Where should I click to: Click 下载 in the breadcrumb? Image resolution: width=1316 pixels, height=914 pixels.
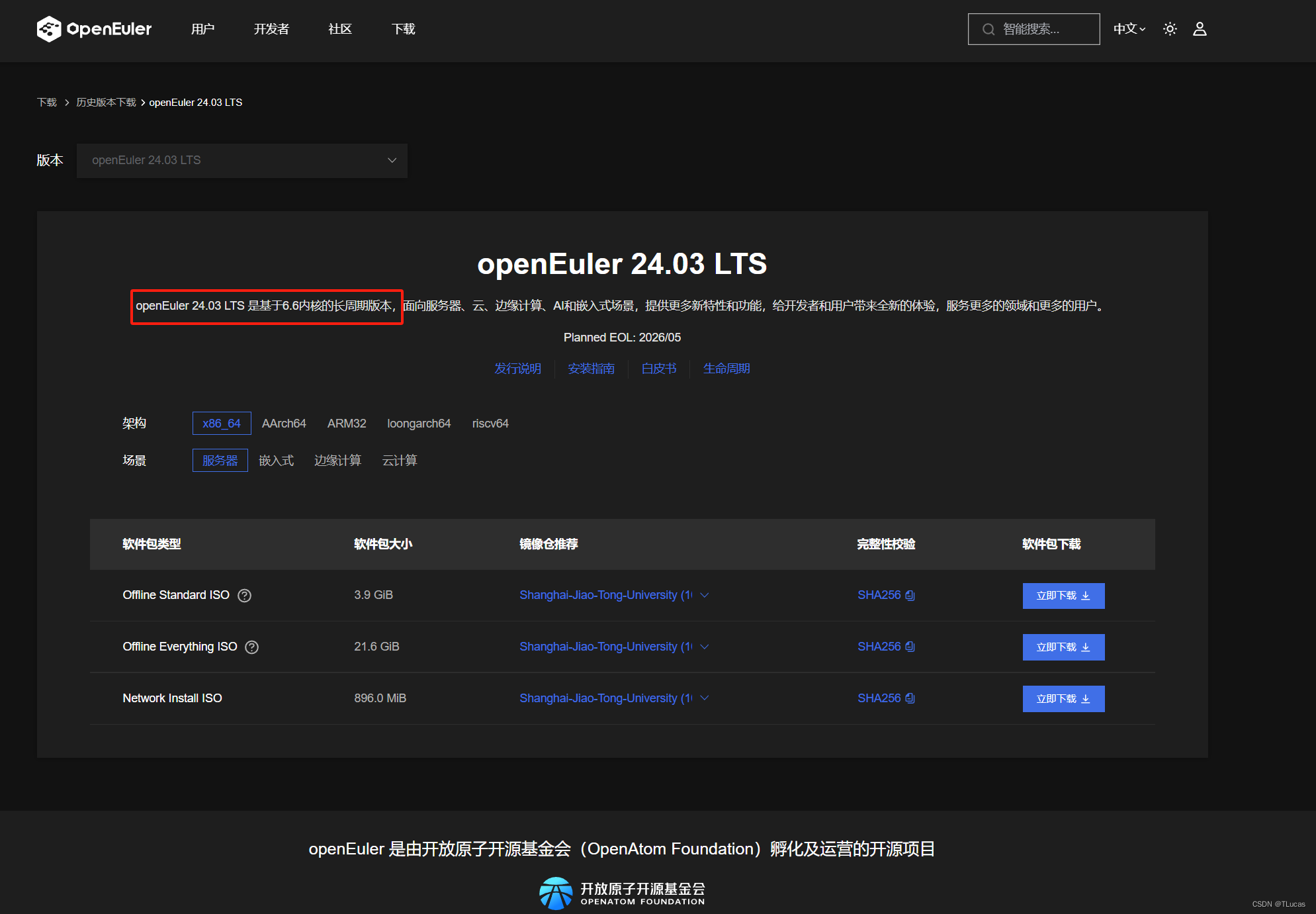coord(47,103)
